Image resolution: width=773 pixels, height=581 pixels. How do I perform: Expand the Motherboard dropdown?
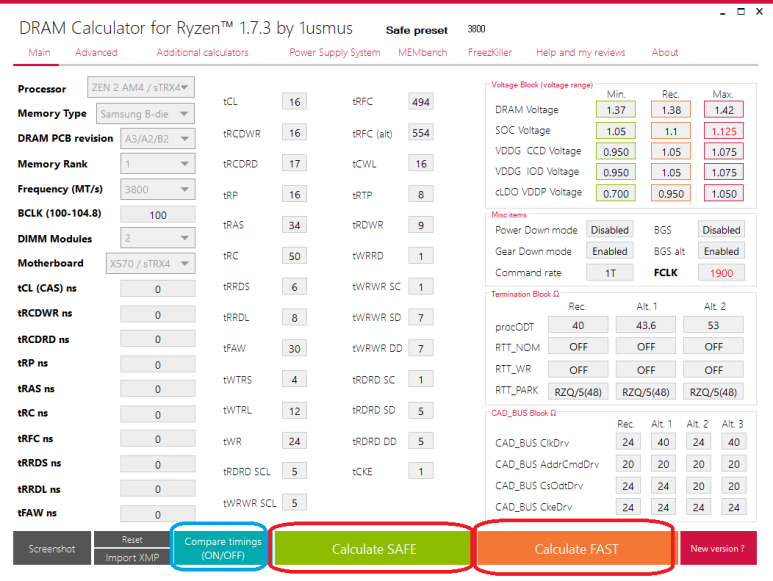(x=150, y=263)
